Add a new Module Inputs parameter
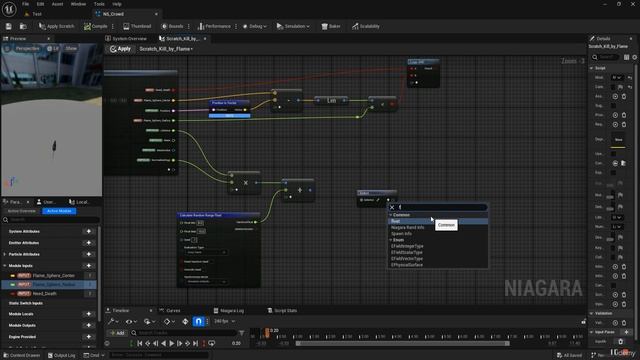Screen dimensions: 640x360 pos(89,266)
